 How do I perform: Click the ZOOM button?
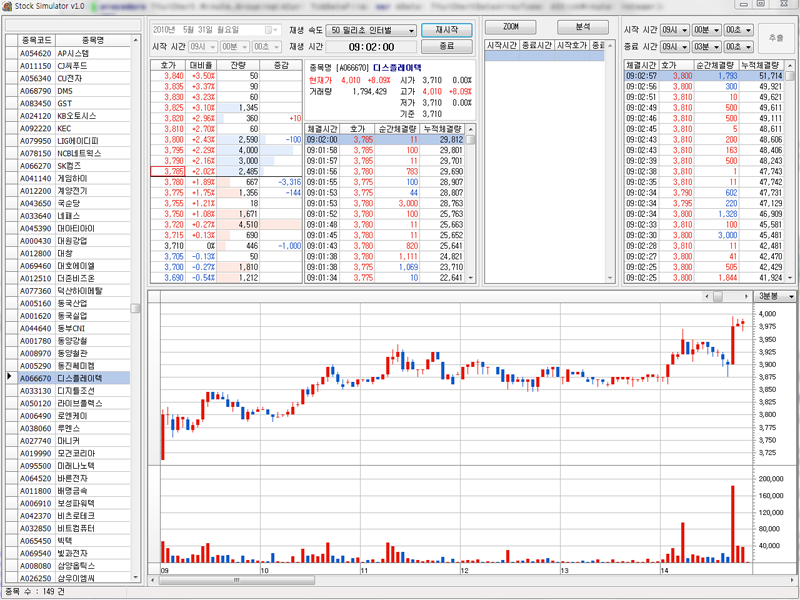click(x=510, y=26)
